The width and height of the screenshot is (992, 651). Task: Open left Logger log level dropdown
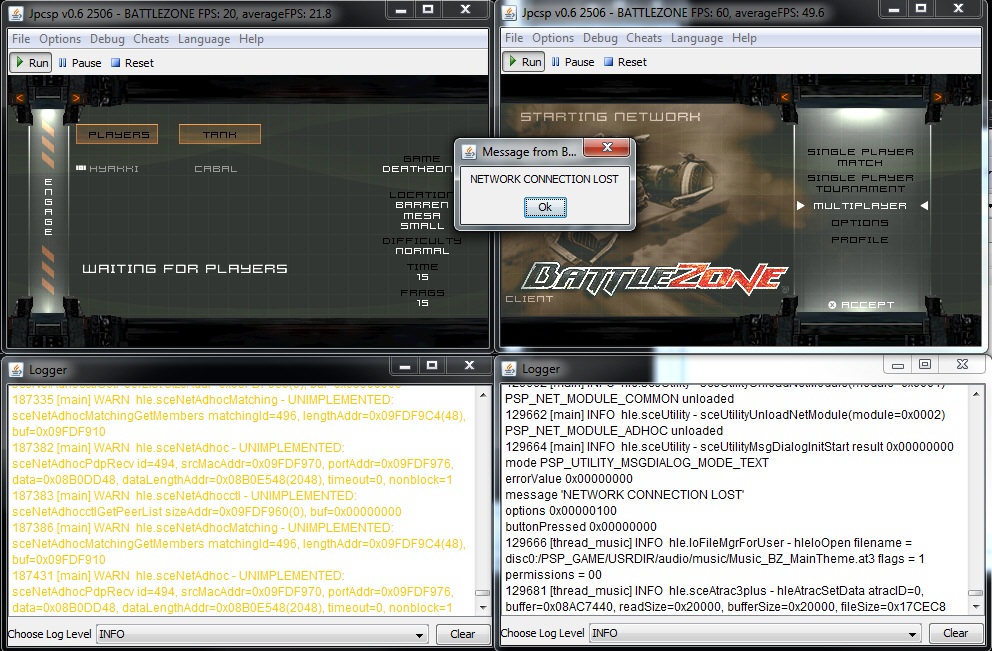point(262,633)
